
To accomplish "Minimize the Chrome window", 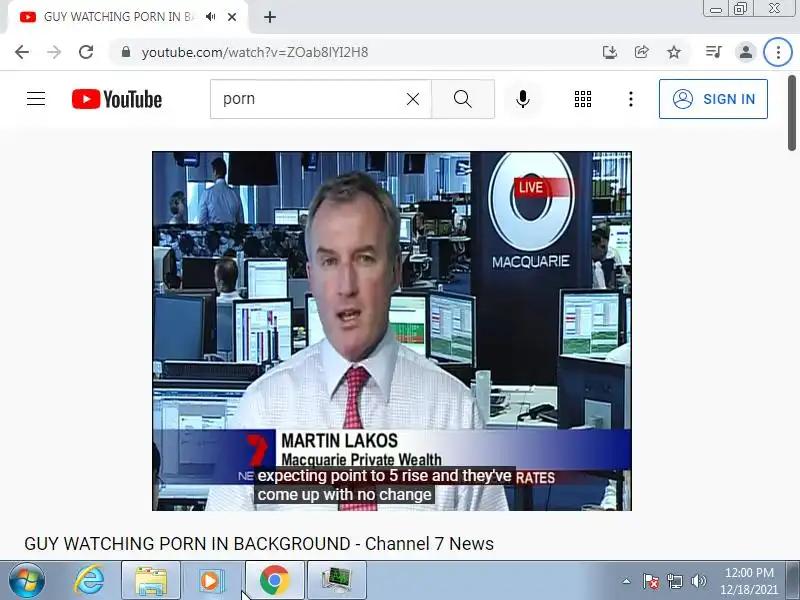I will [715, 9].
